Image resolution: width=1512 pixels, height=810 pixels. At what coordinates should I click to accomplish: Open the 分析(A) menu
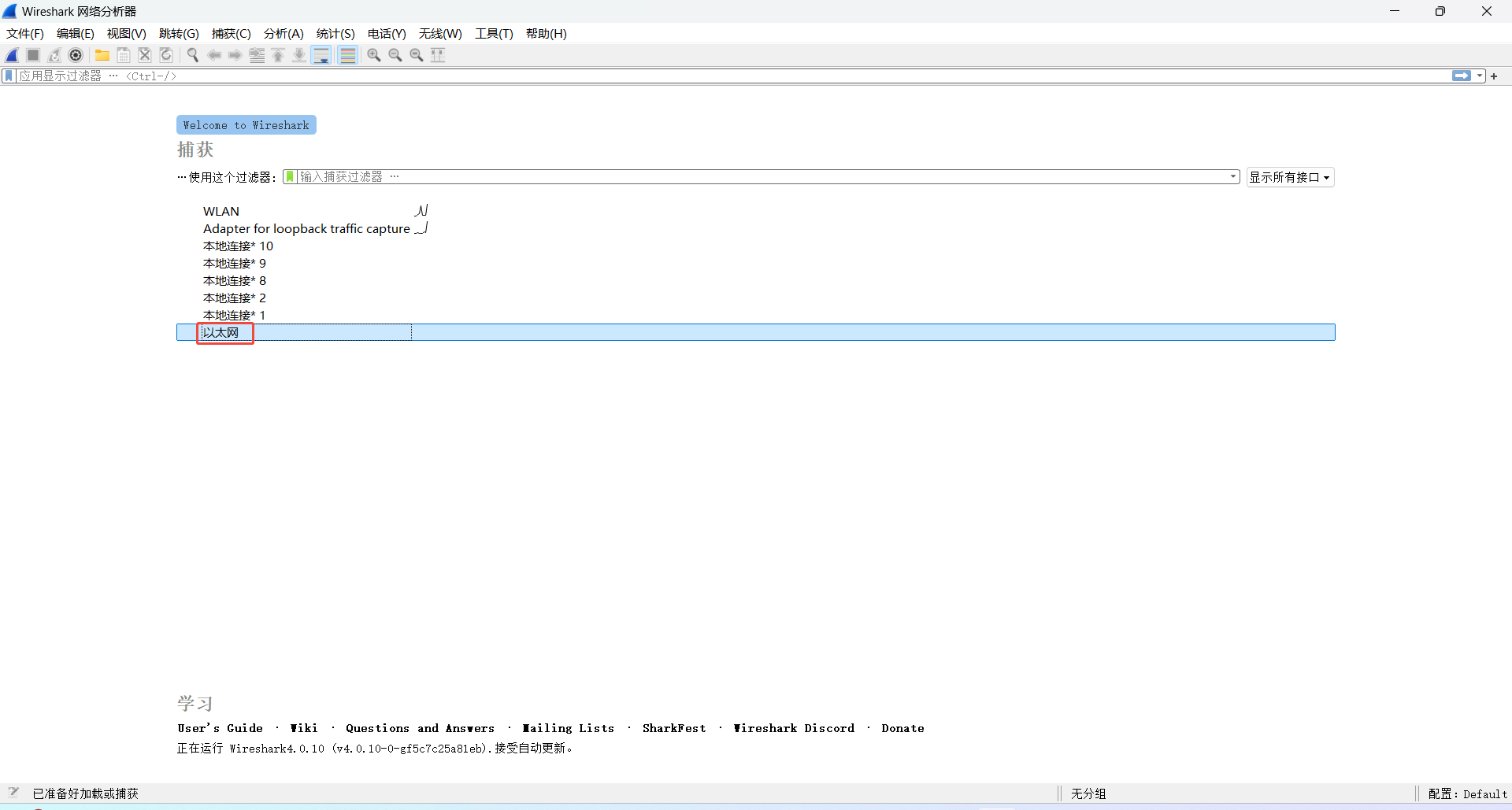click(x=283, y=34)
